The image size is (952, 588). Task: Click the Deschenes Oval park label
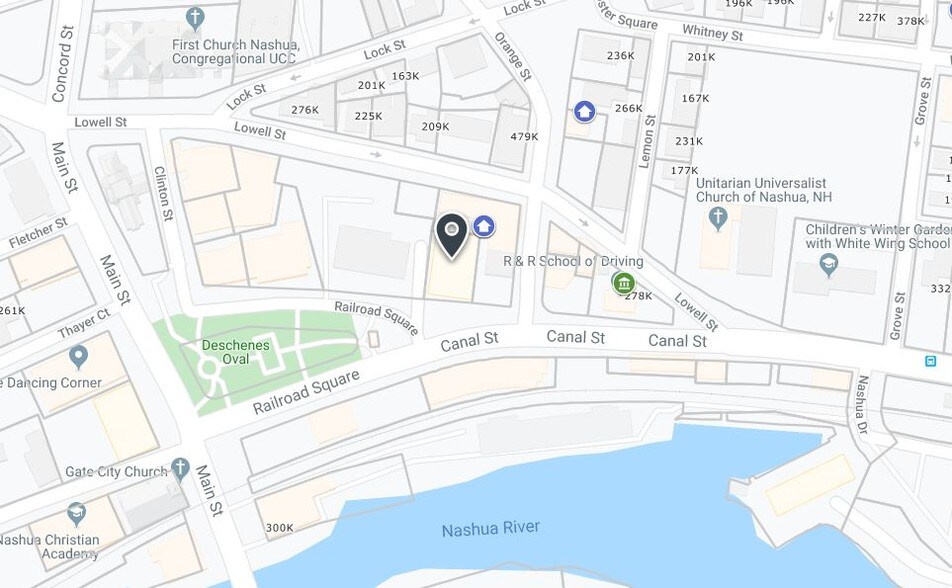coord(236,352)
